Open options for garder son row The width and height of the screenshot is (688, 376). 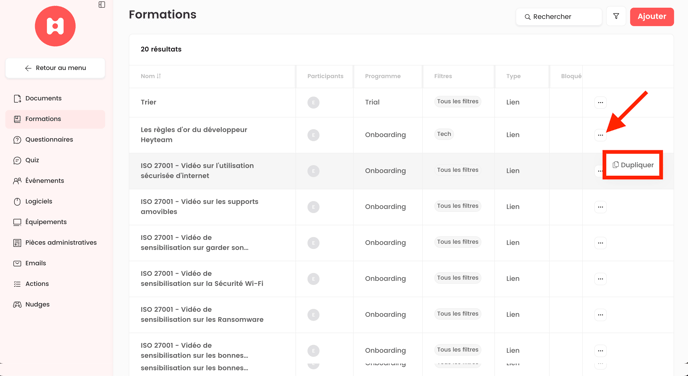(600, 243)
